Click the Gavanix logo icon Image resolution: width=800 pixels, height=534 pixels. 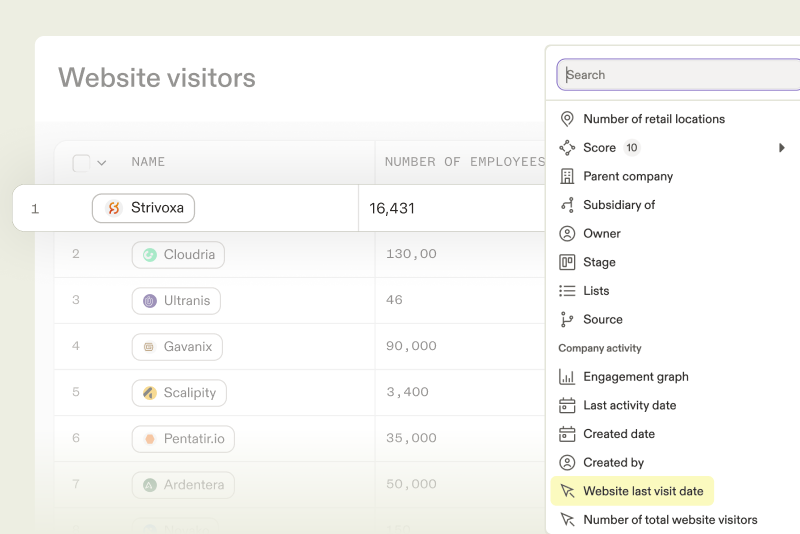coord(149,347)
